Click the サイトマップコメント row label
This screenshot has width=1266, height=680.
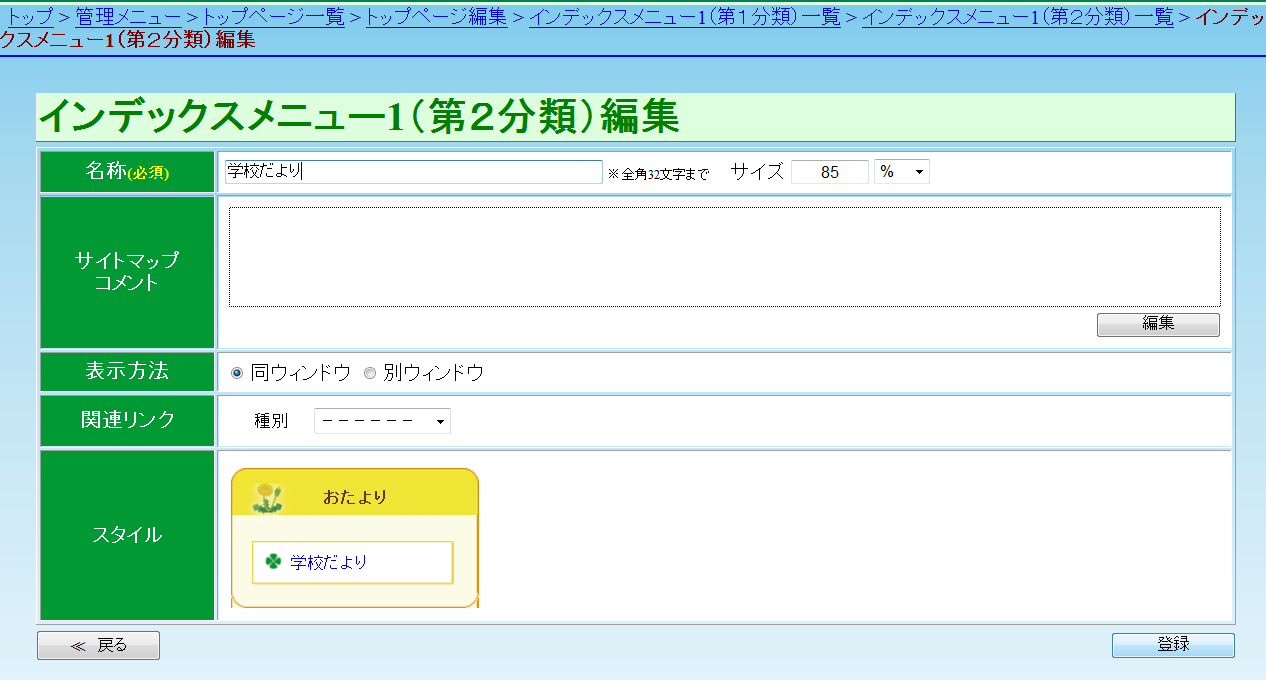(127, 271)
